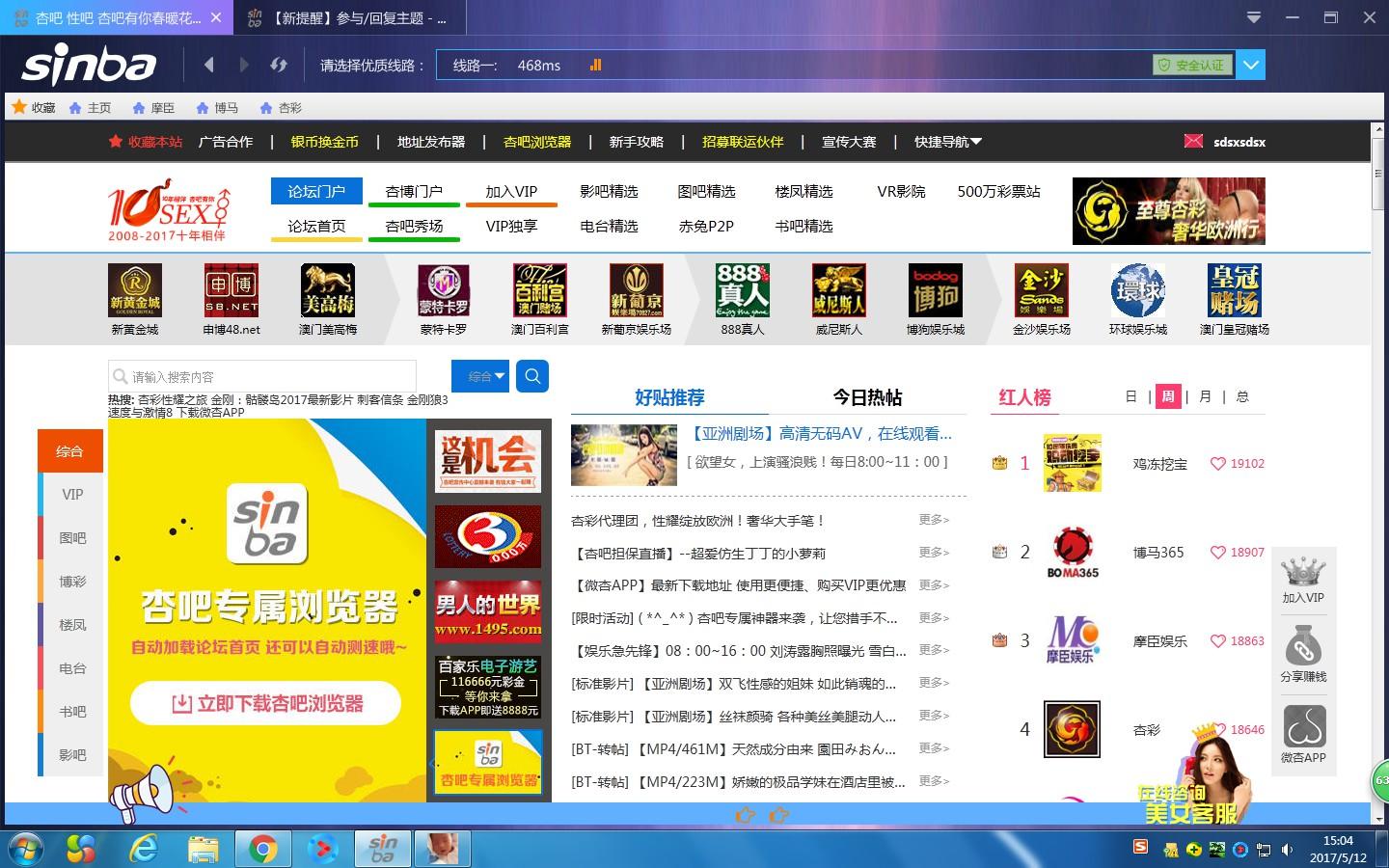Switch the ranking to 总 (total)
Viewport: 1389px width, 868px height.
point(1242,396)
